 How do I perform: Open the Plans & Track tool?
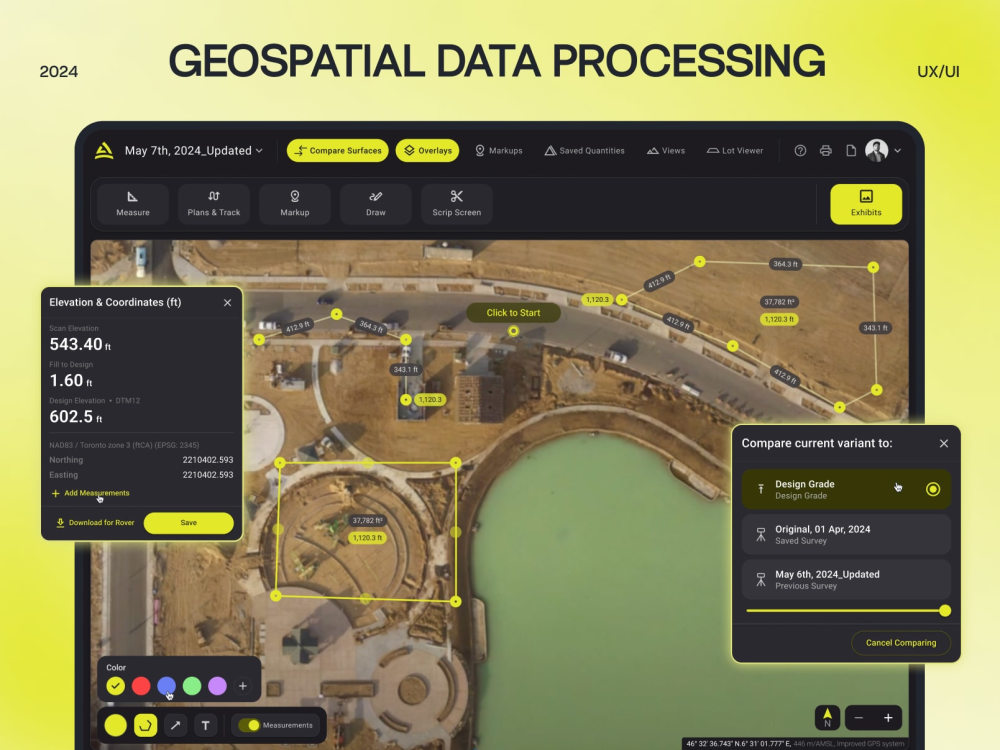pos(213,204)
